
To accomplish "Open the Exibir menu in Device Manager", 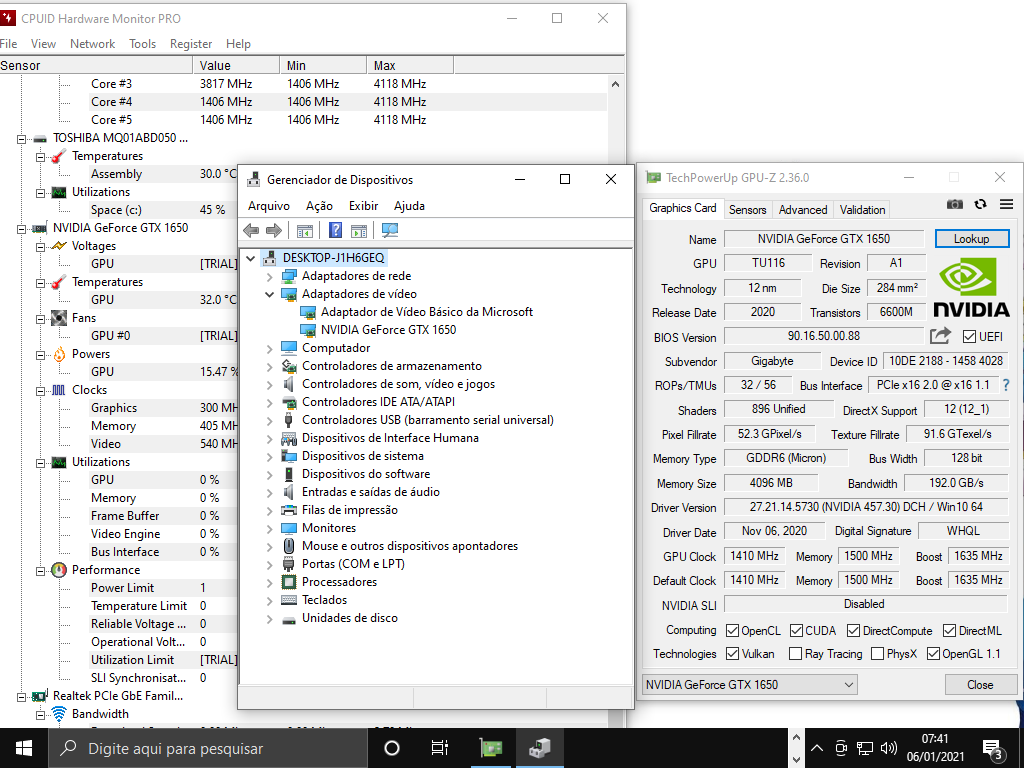I will (x=363, y=206).
